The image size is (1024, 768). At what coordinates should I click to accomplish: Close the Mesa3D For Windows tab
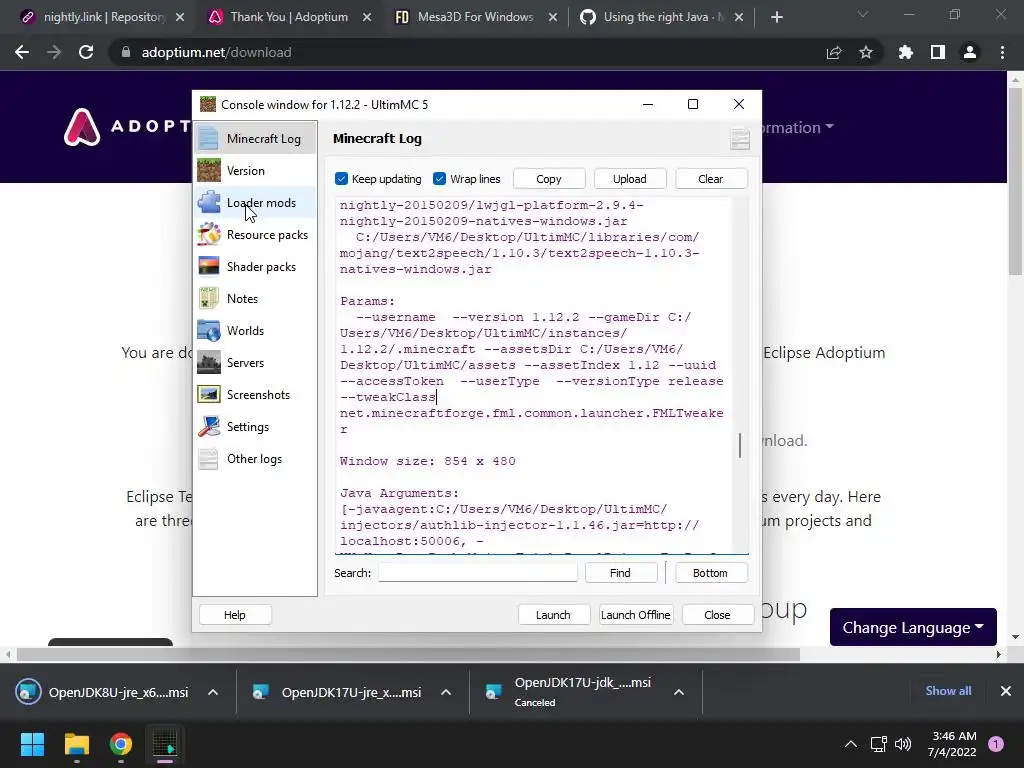[552, 17]
